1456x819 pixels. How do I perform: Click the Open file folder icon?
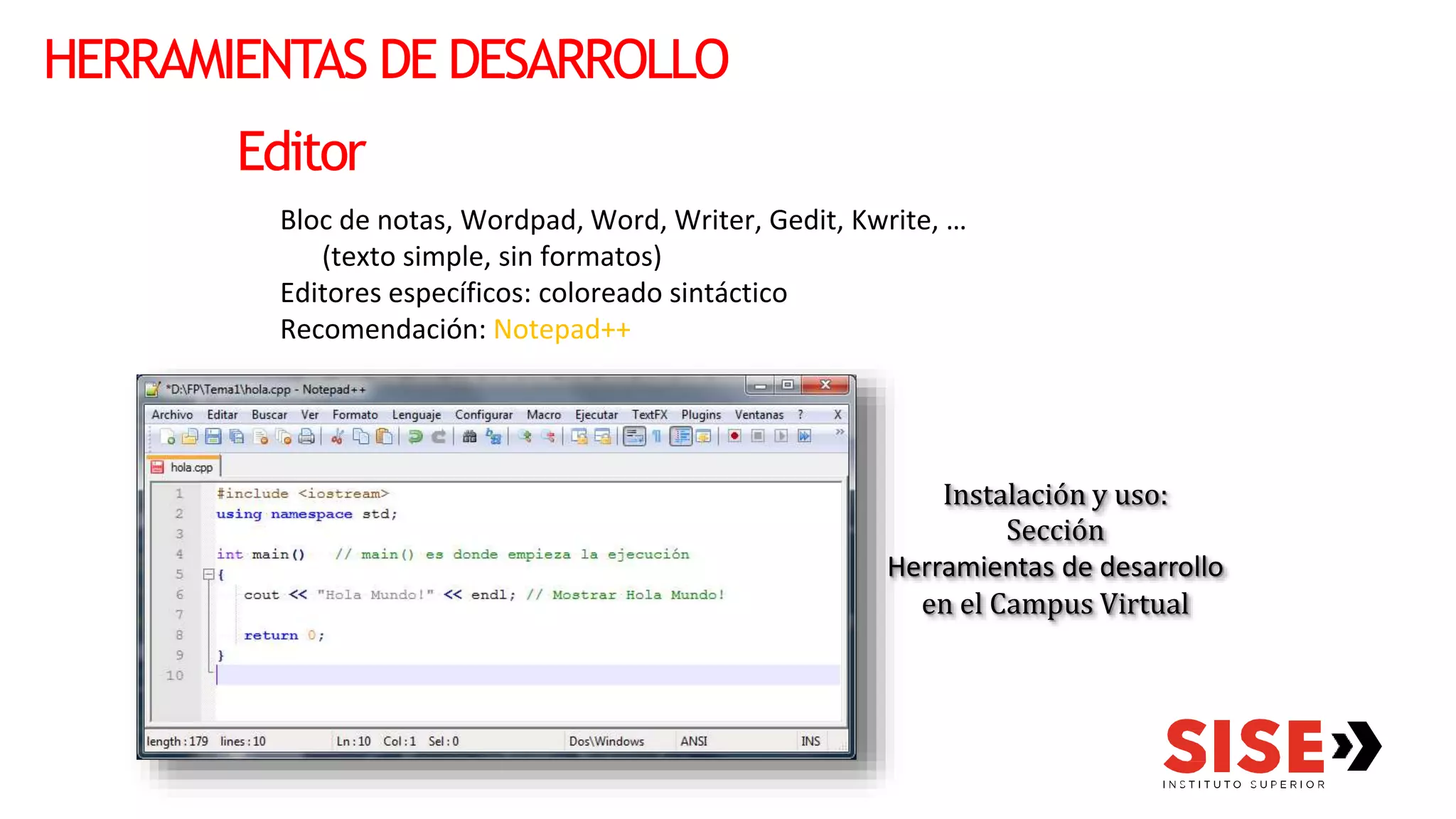coord(190,437)
